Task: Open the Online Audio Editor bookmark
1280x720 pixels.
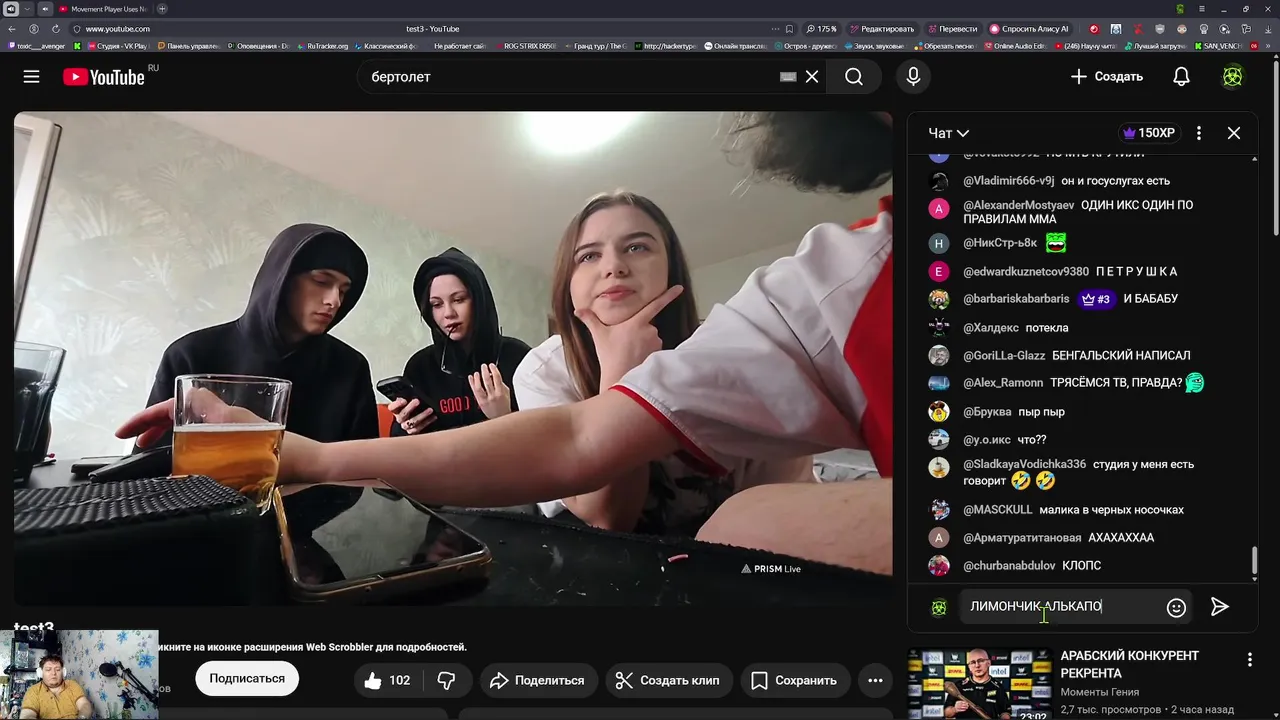Action: click(x=1014, y=46)
